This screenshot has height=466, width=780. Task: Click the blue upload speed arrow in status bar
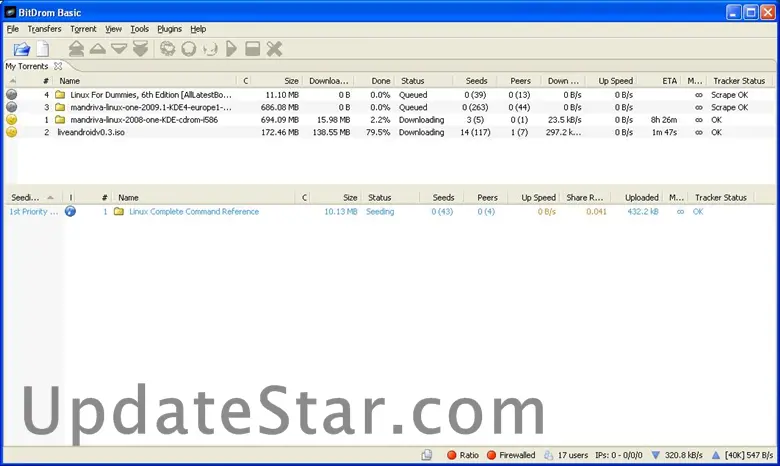point(716,455)
